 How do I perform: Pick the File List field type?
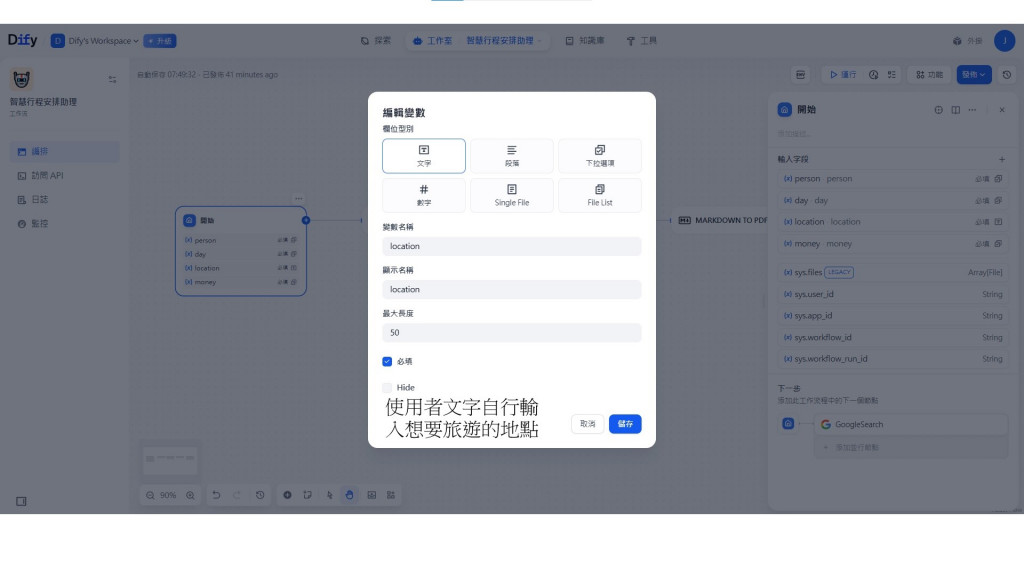point(600,195)
